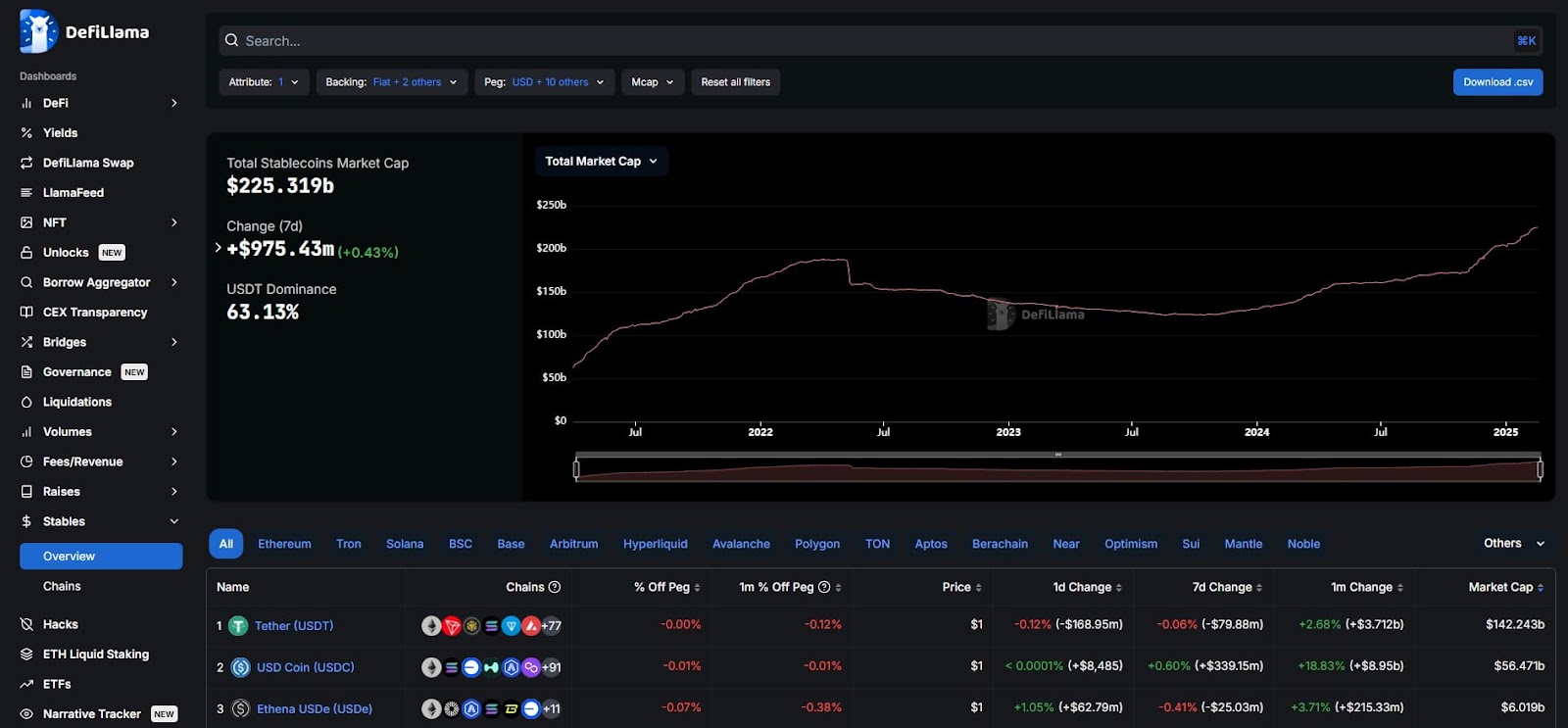Click the Download .csv button
This screenshot has width=1568, height=728.
pos(1497,82)
